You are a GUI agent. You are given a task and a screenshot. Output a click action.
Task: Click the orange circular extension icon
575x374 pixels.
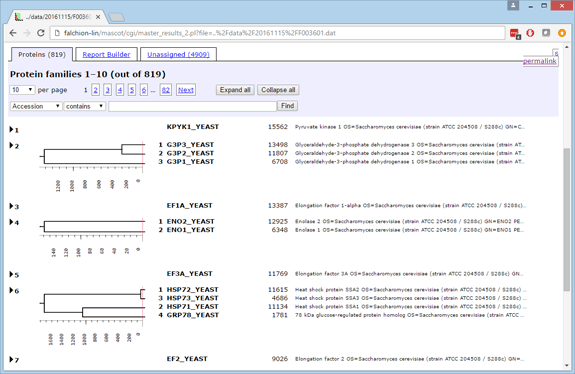click(x=561, y=33)
